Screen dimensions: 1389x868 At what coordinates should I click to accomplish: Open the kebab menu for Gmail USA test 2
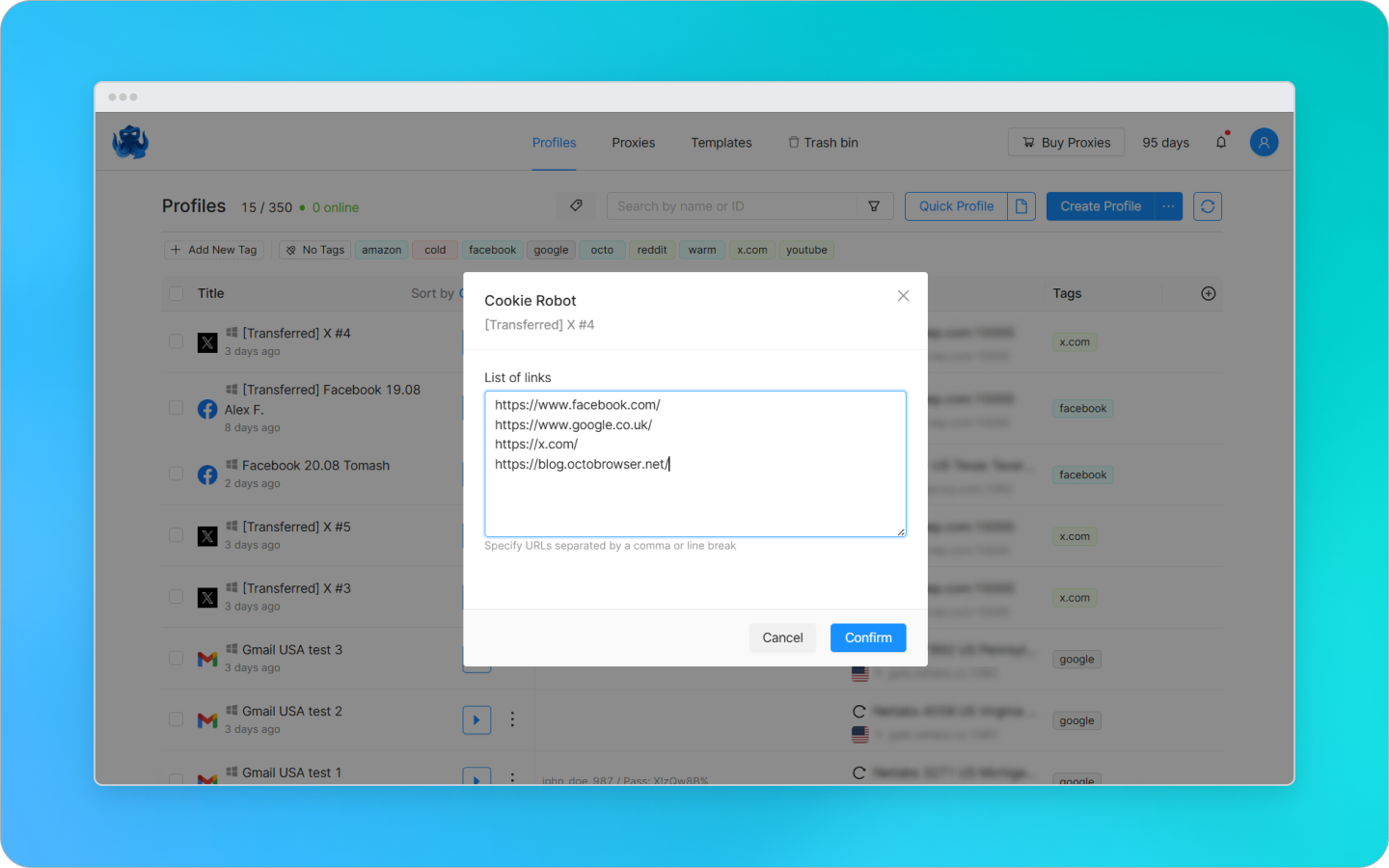coord(512,719)
